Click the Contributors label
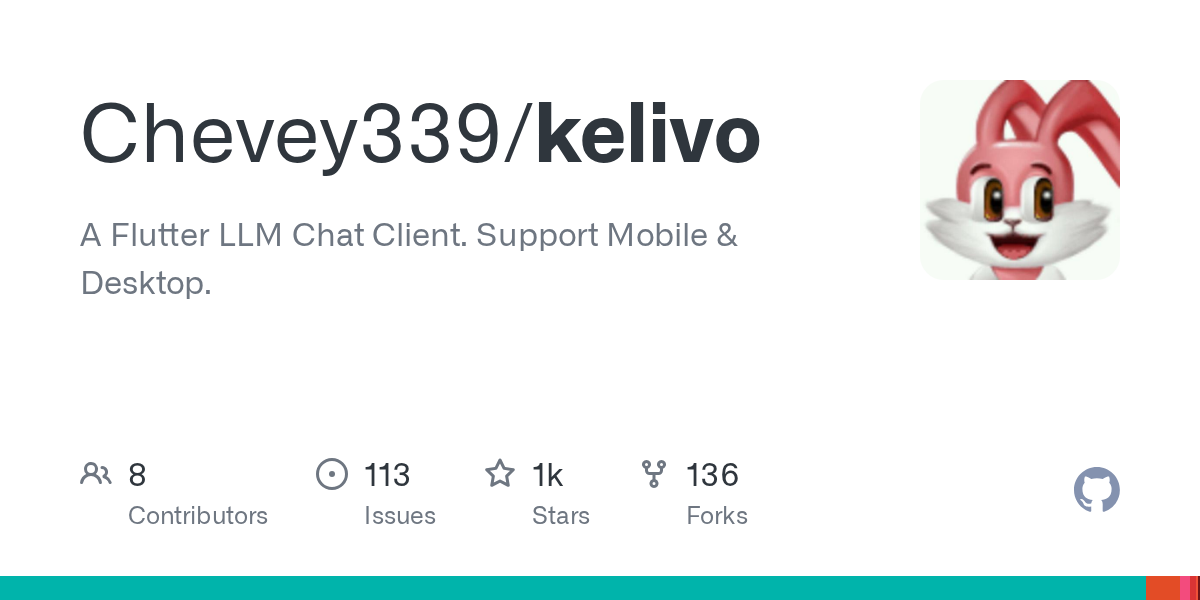1200x600 pixels. [x=198, y=516]
